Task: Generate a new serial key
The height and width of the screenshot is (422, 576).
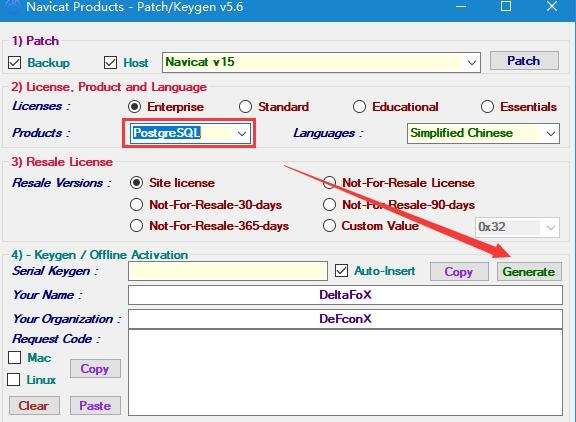Action: 529,272
